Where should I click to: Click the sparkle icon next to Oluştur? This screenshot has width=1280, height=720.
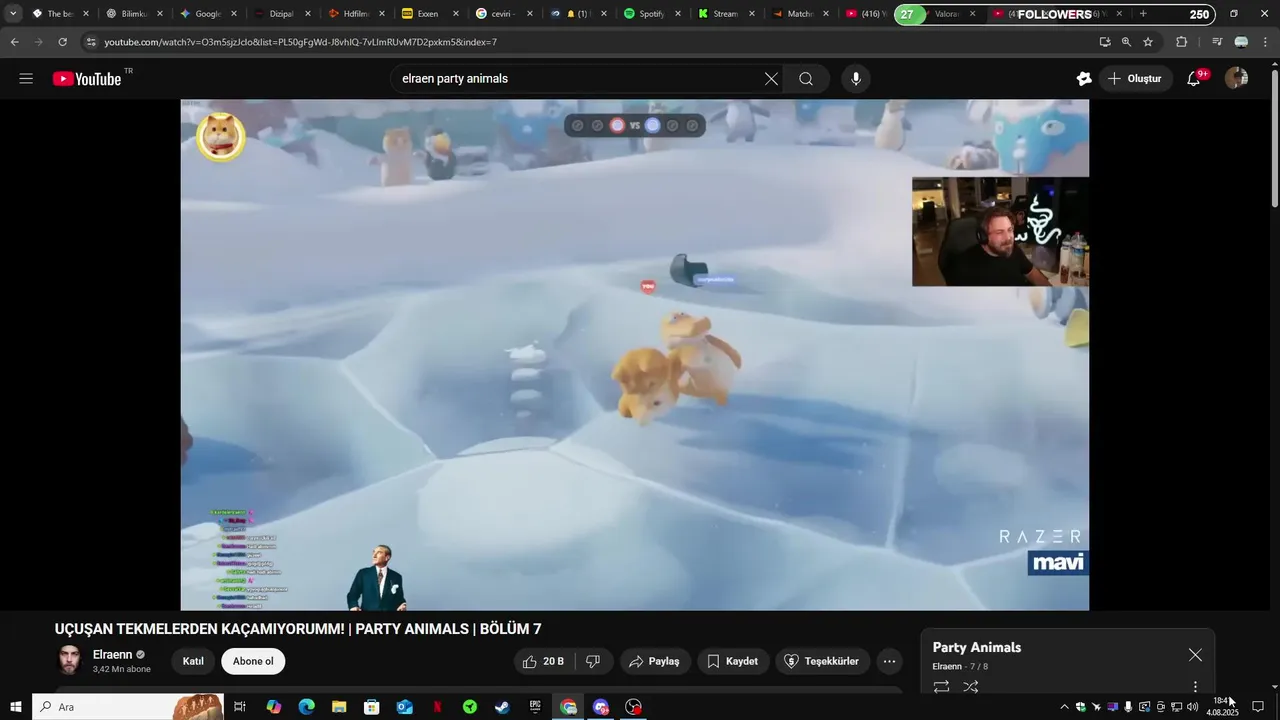pyautogui.click(x=1084, y=79)
